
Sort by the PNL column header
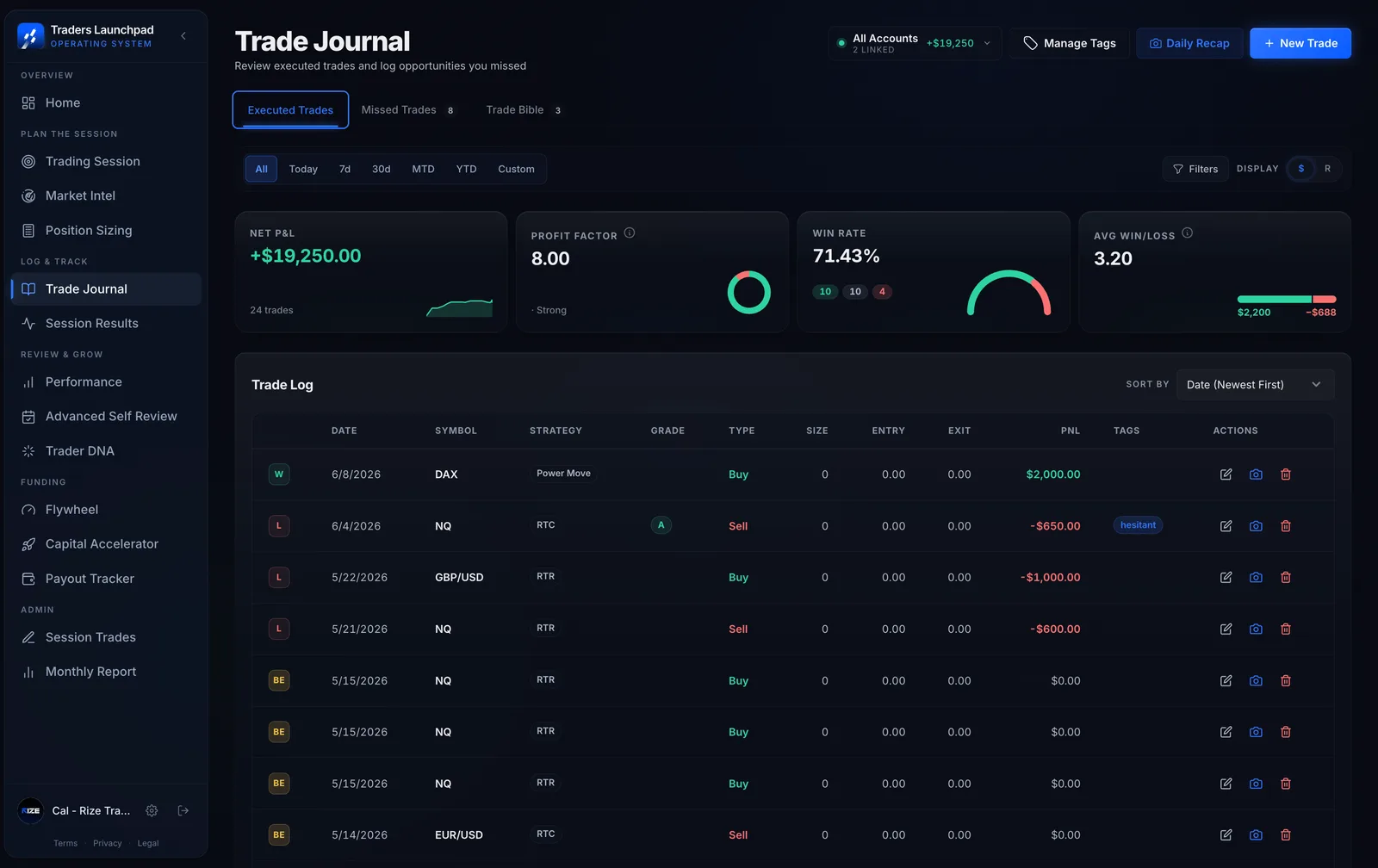tap(1071, 431)
